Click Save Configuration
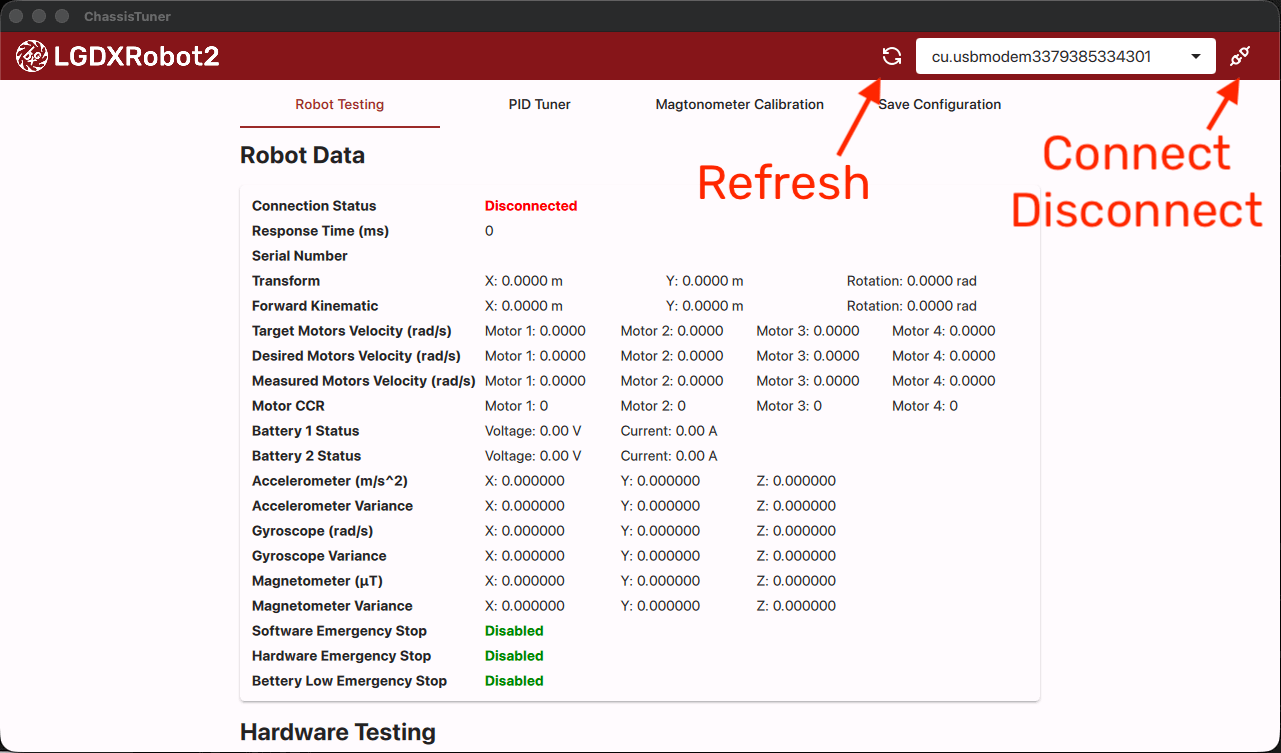Viewport: 1281px width, 753px height. (939, 104)
